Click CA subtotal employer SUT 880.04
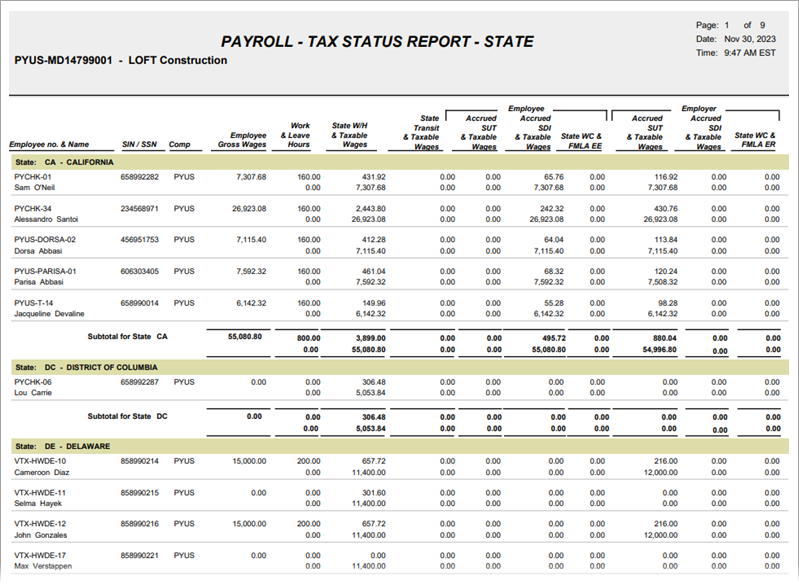 (664, 338)
